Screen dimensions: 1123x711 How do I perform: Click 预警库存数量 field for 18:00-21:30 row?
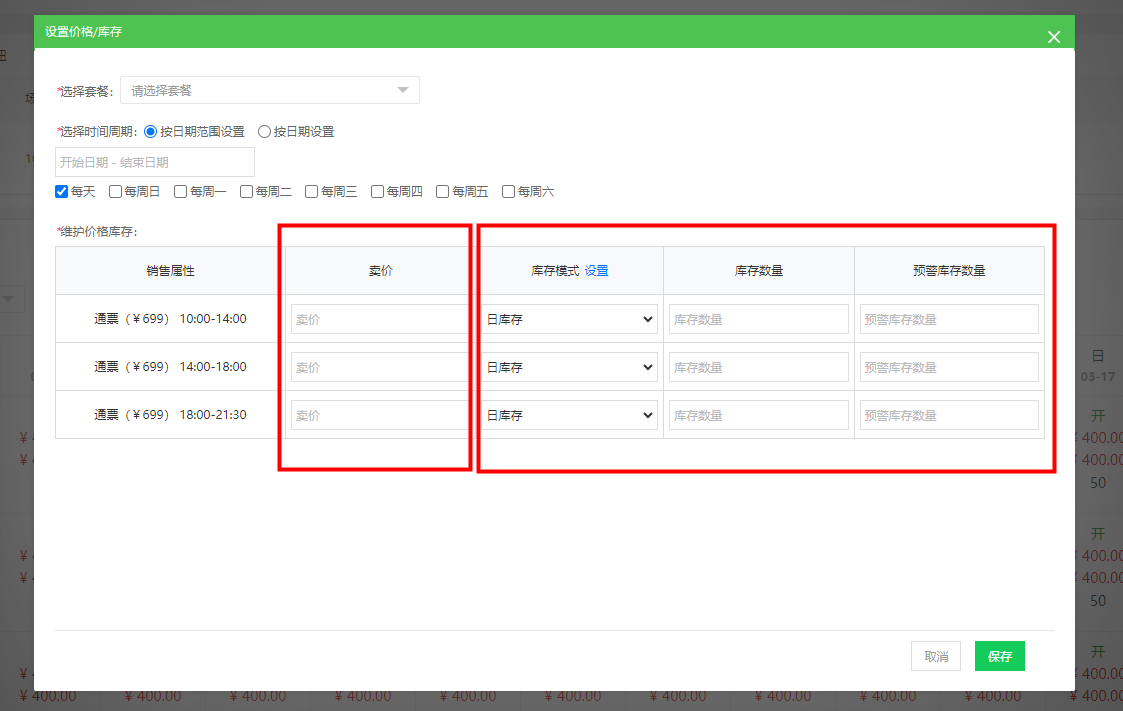(949, 415)
